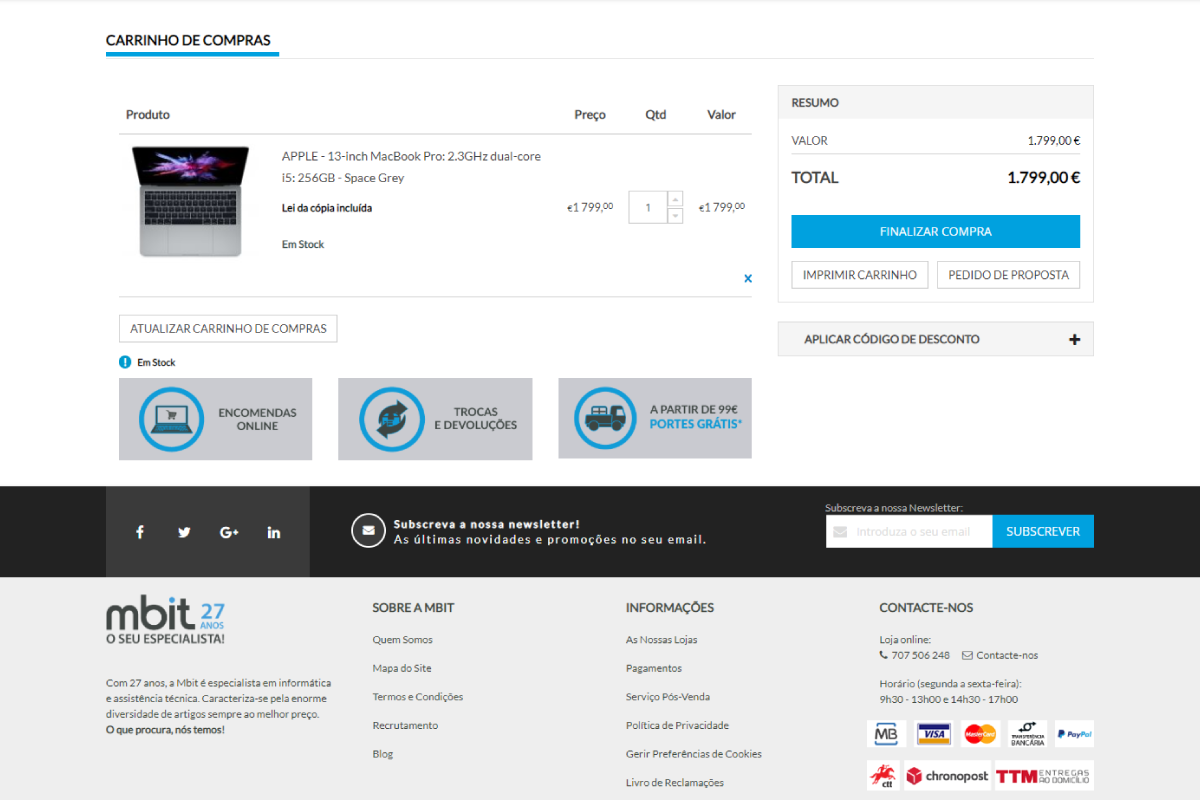1200x800 pixels.
Task: Click the Subscrever newsletter button
Action: [x=1043, y=531]
